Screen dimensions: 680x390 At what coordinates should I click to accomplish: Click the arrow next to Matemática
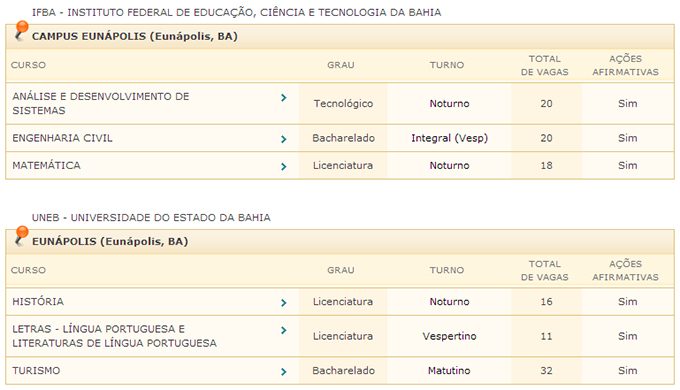tap(284, 167)
